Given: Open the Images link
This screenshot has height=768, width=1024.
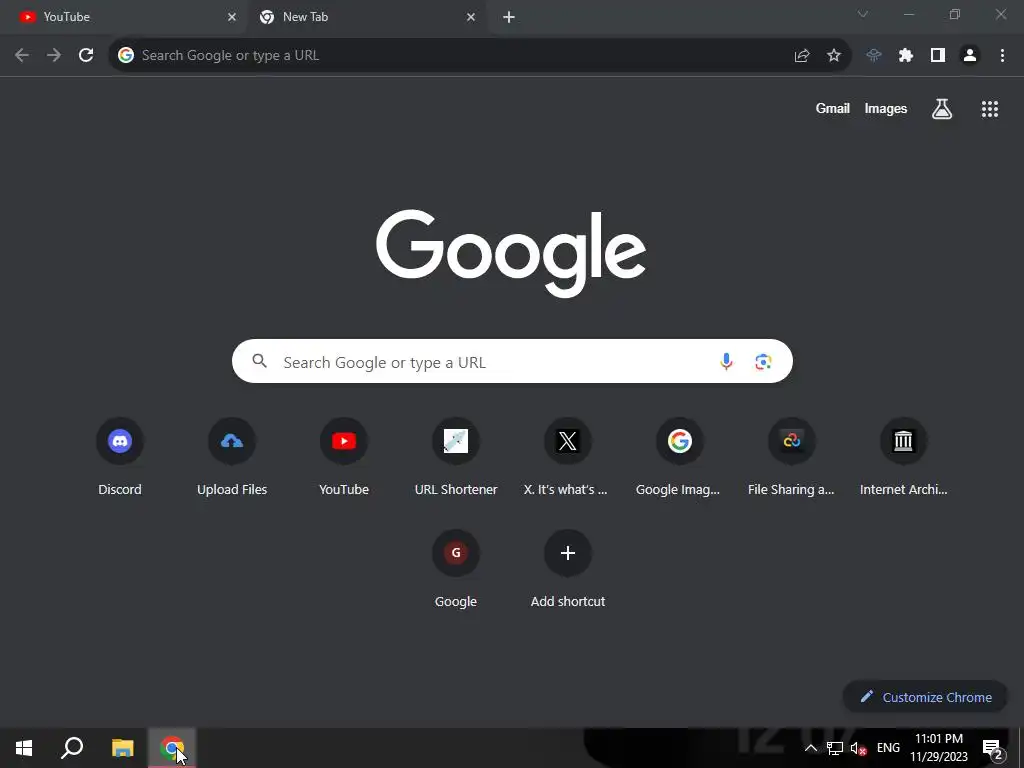Looking at the screenshot, I should [x=886, y=108].
